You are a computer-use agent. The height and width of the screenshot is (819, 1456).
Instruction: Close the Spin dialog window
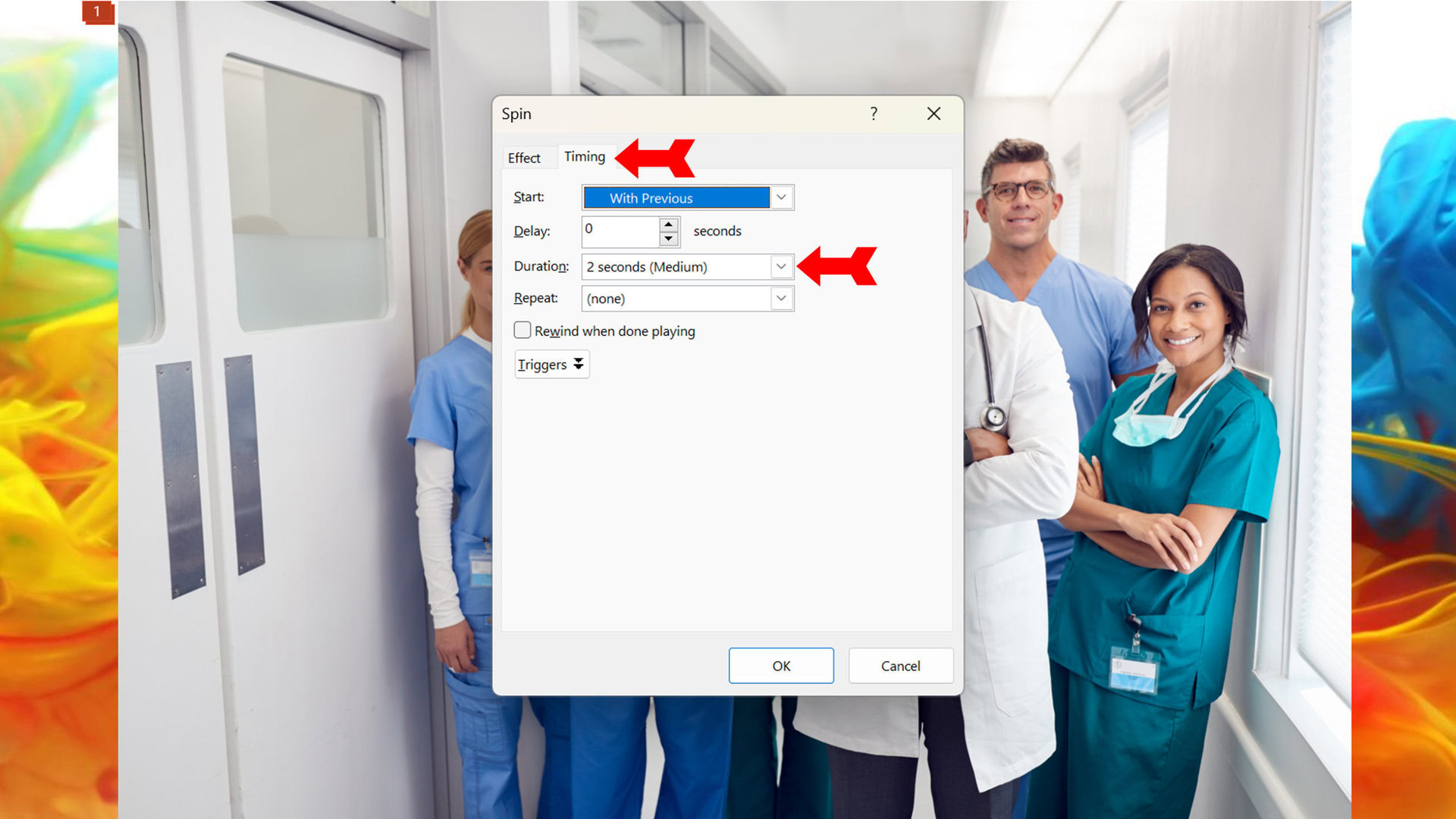[x=934, y=113]
